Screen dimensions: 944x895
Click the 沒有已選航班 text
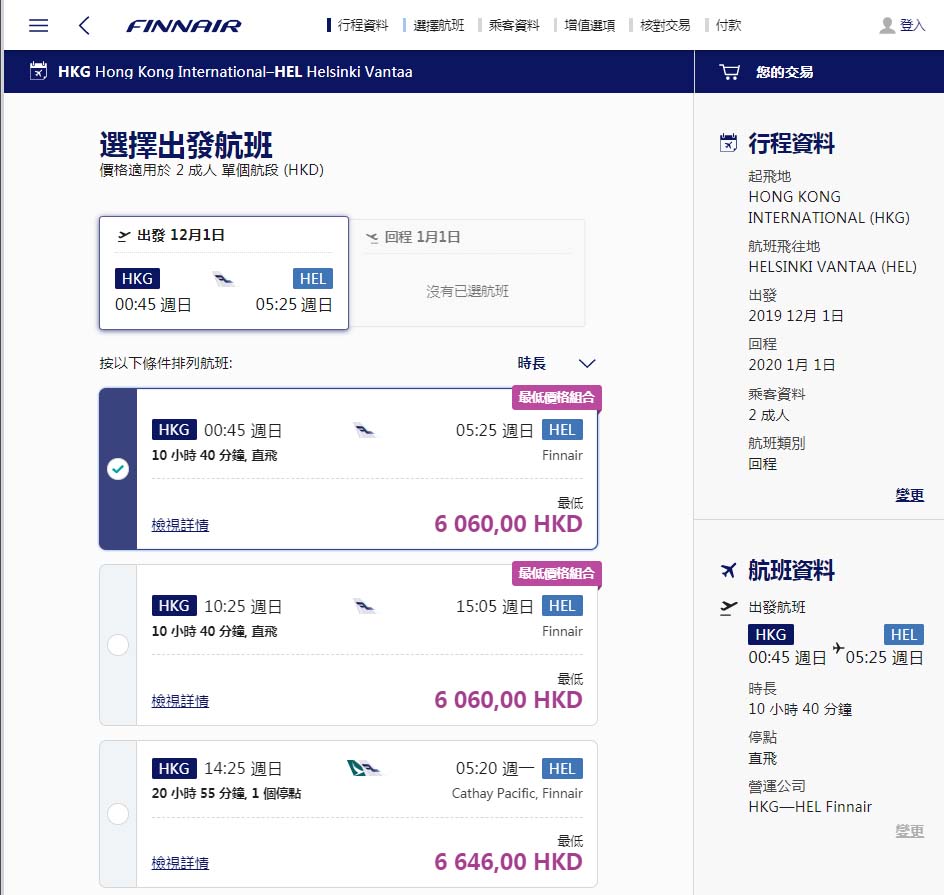(467, 291)
